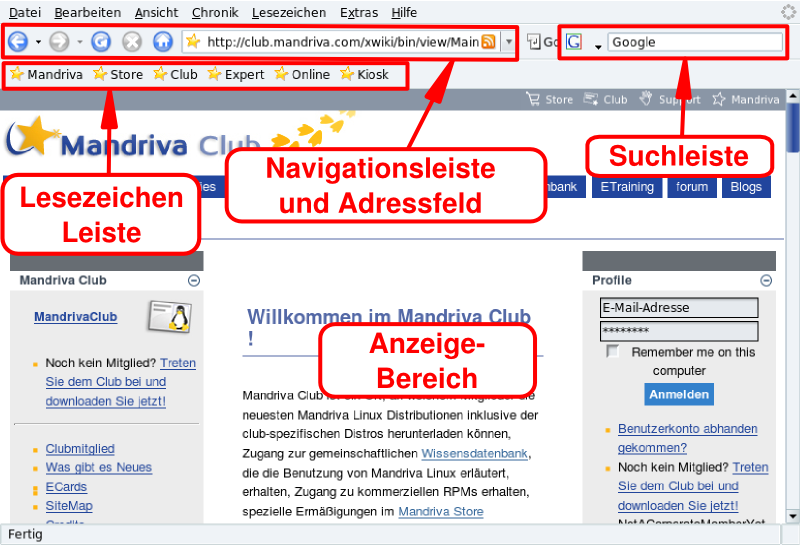Click the Mandriva star link in page header

tap(746, 100)
